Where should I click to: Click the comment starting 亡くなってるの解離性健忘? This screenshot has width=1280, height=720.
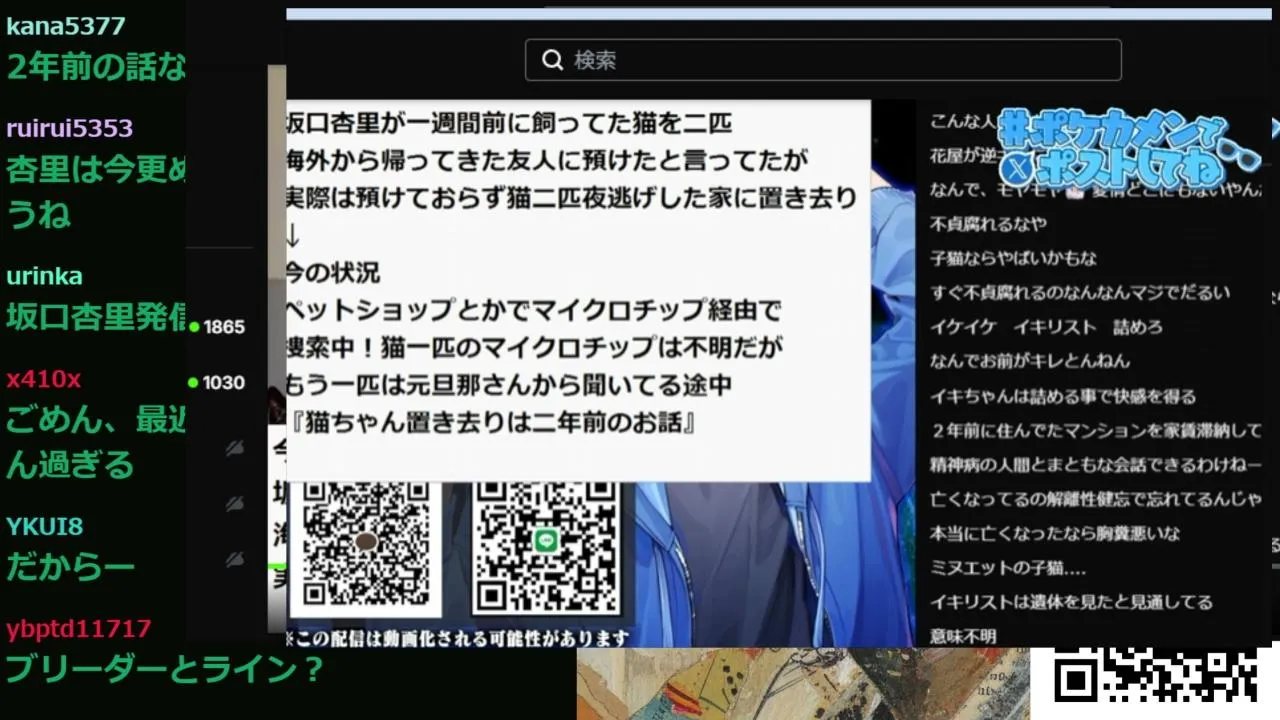click(x=1096, y=499)
